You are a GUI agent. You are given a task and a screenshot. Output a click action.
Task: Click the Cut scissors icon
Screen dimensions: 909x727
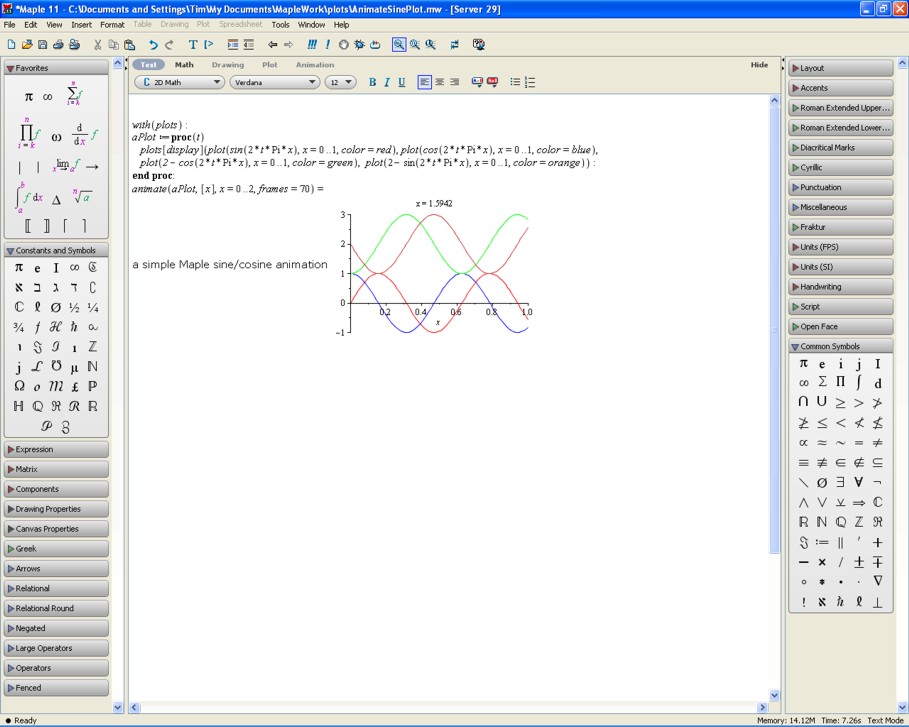click(x=98, y=45)
